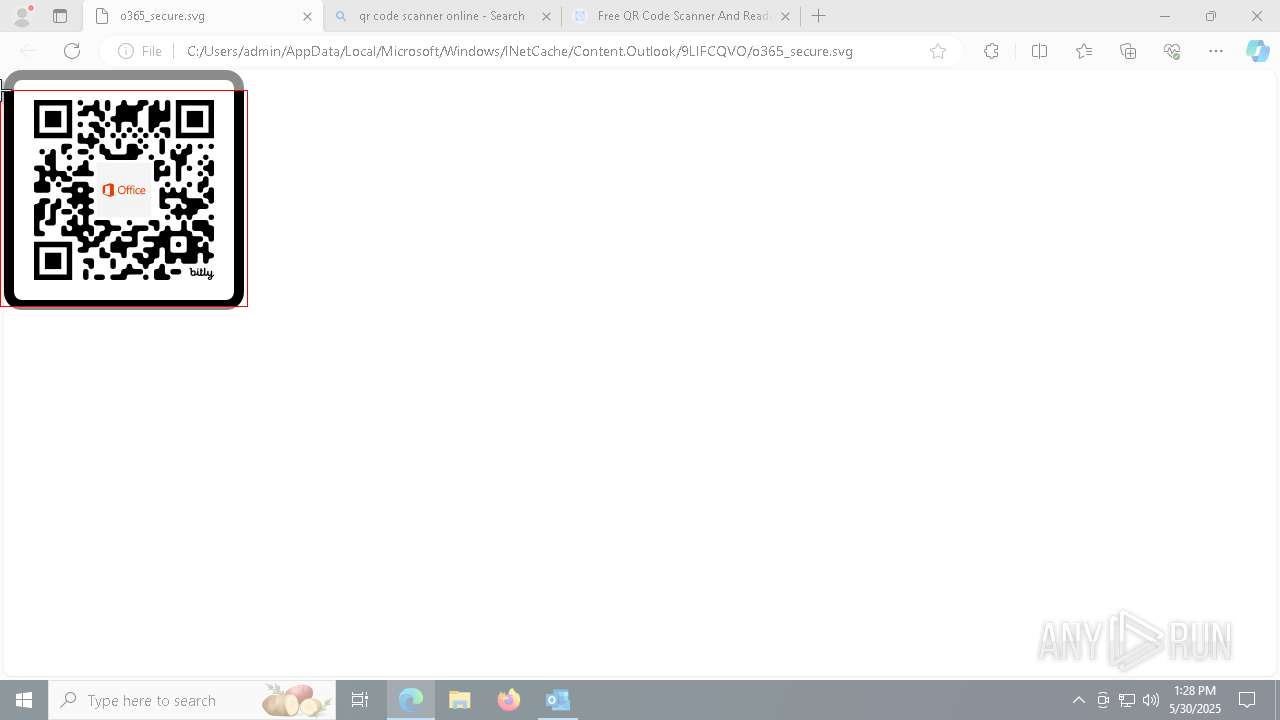Close the Free QR Code Scanner tab
The width and height of the screenshot is (1280, 720).
(x=785, y=16)
